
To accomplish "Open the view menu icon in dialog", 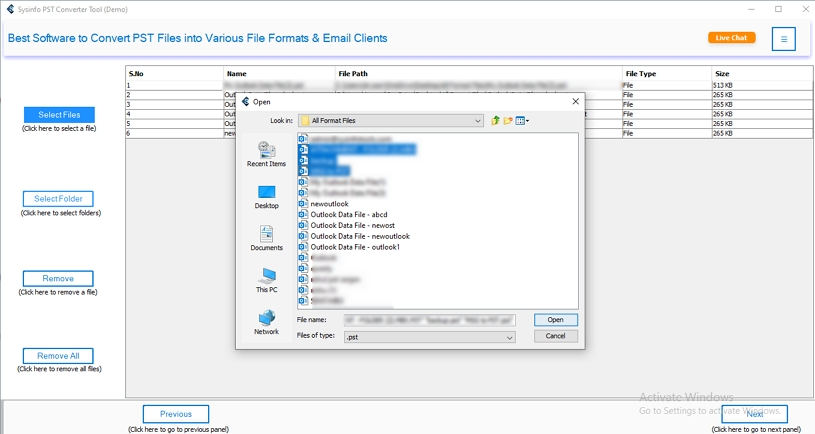I will point(522,121).
